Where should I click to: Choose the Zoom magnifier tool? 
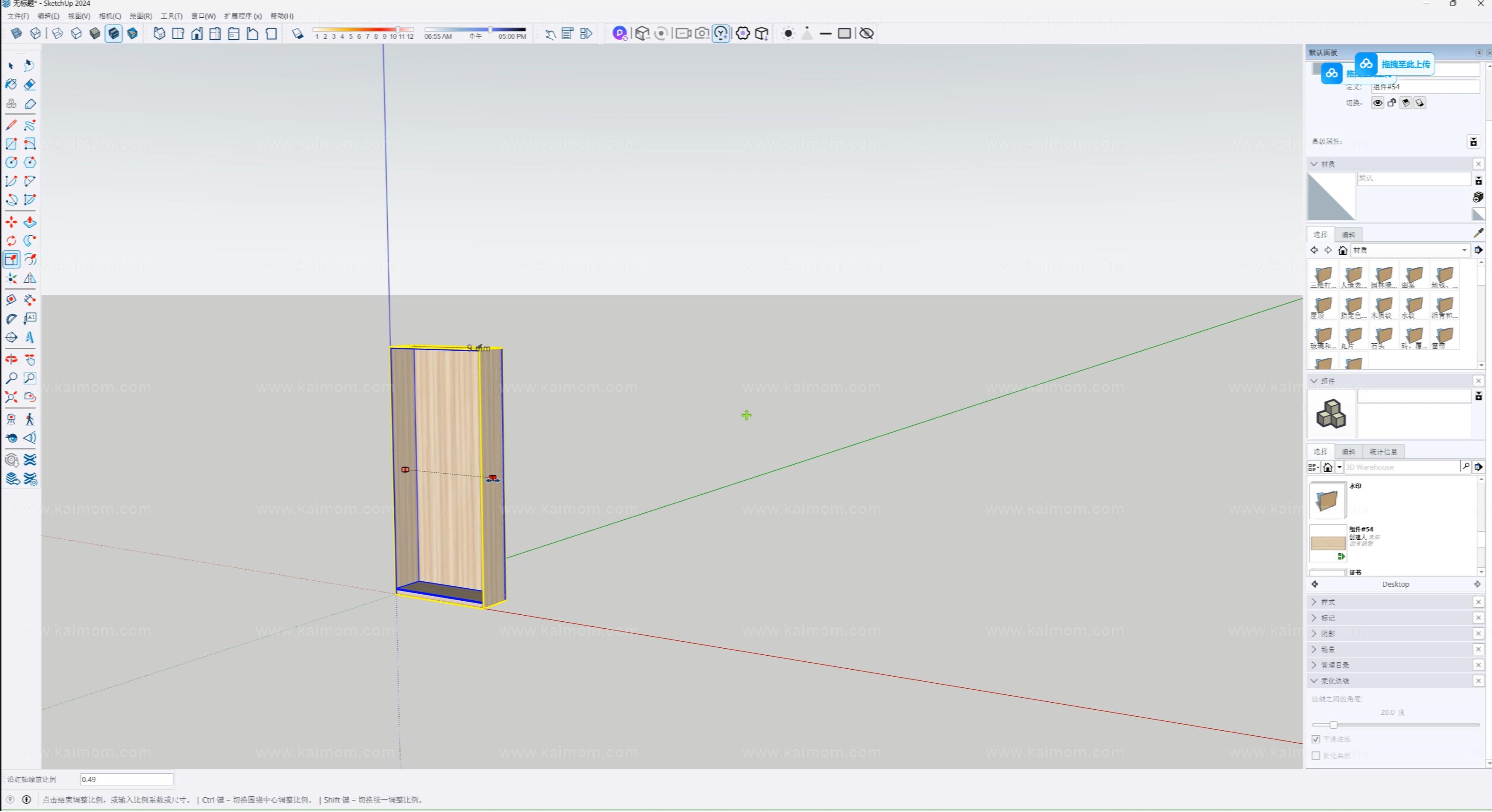coord(11,378)
